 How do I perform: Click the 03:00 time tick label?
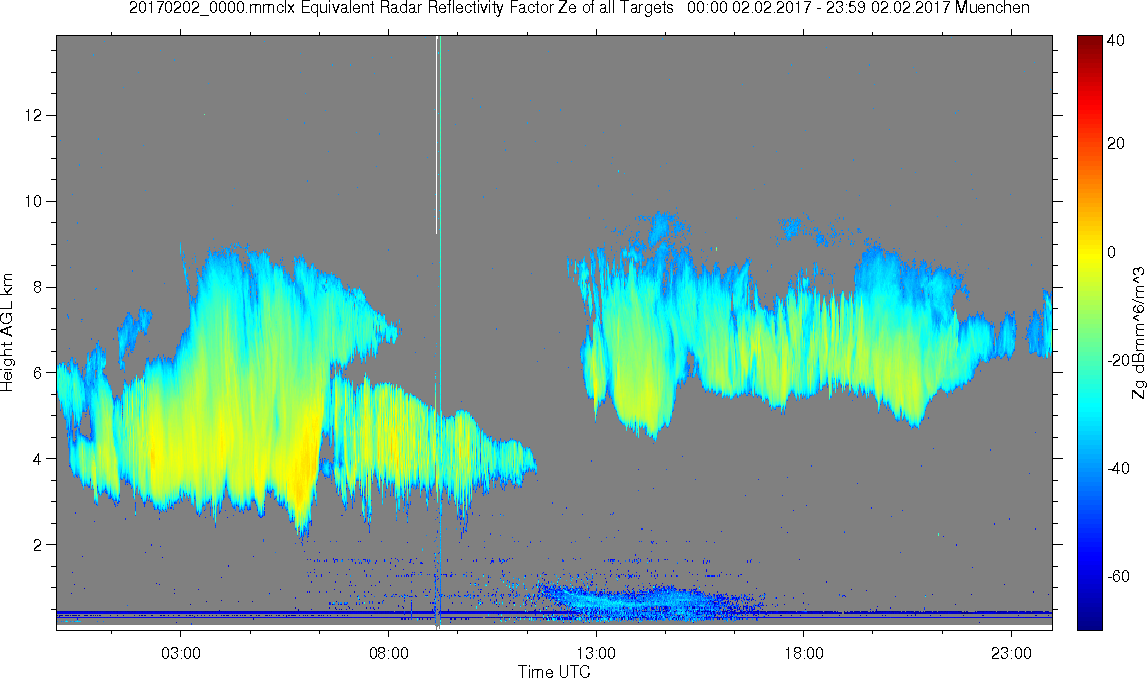(181, 653)
